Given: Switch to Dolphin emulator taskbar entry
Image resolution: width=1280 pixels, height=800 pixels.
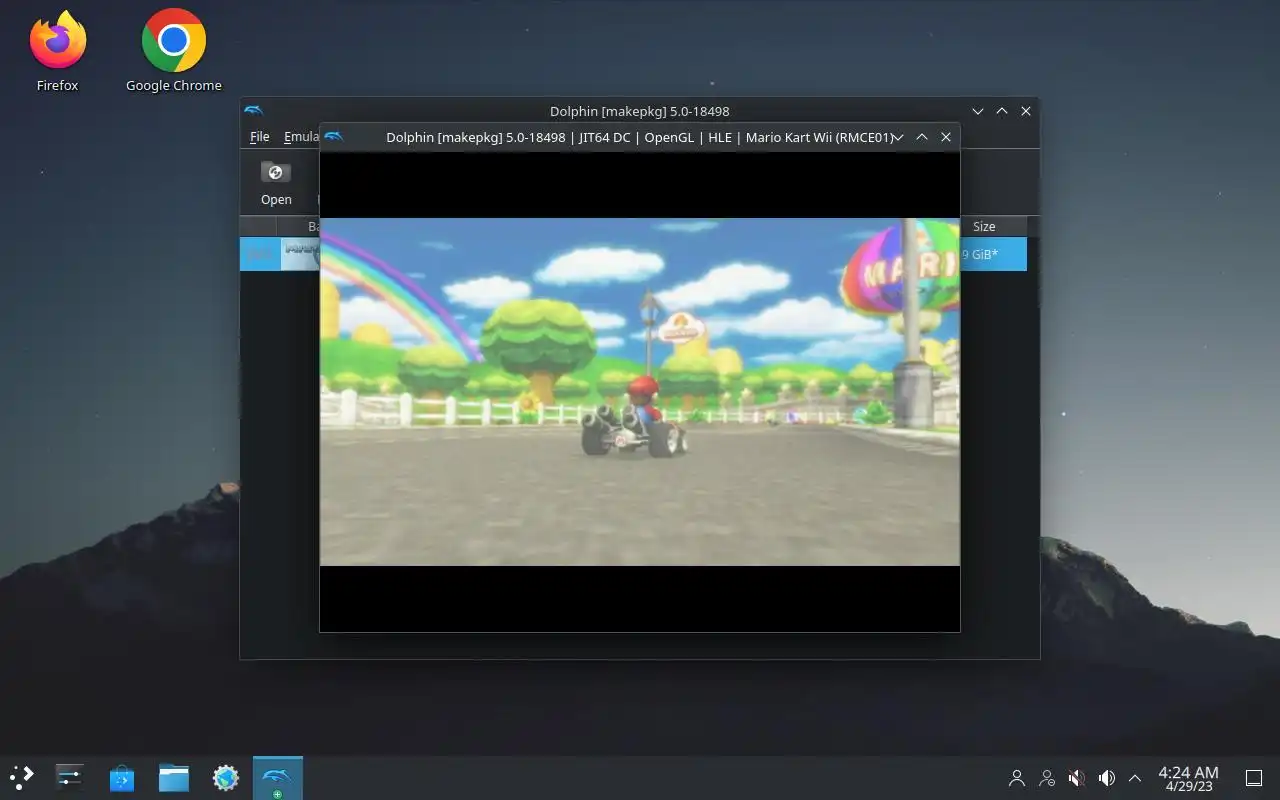Looking at the screenshot, I should (278, 777).
